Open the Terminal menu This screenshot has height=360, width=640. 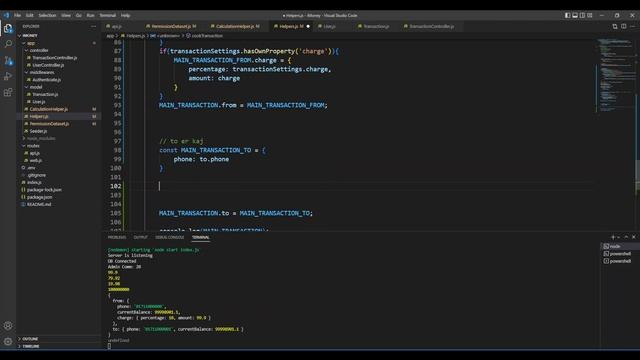(108, 15)
